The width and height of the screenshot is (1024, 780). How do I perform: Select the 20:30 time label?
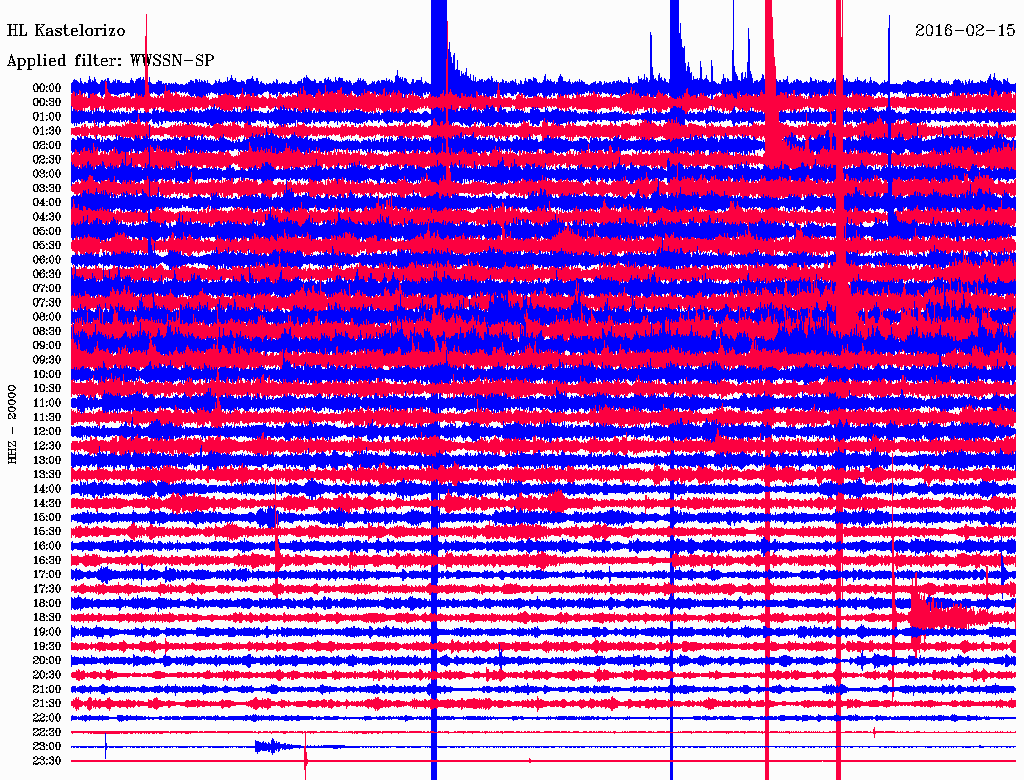(47, 675)
